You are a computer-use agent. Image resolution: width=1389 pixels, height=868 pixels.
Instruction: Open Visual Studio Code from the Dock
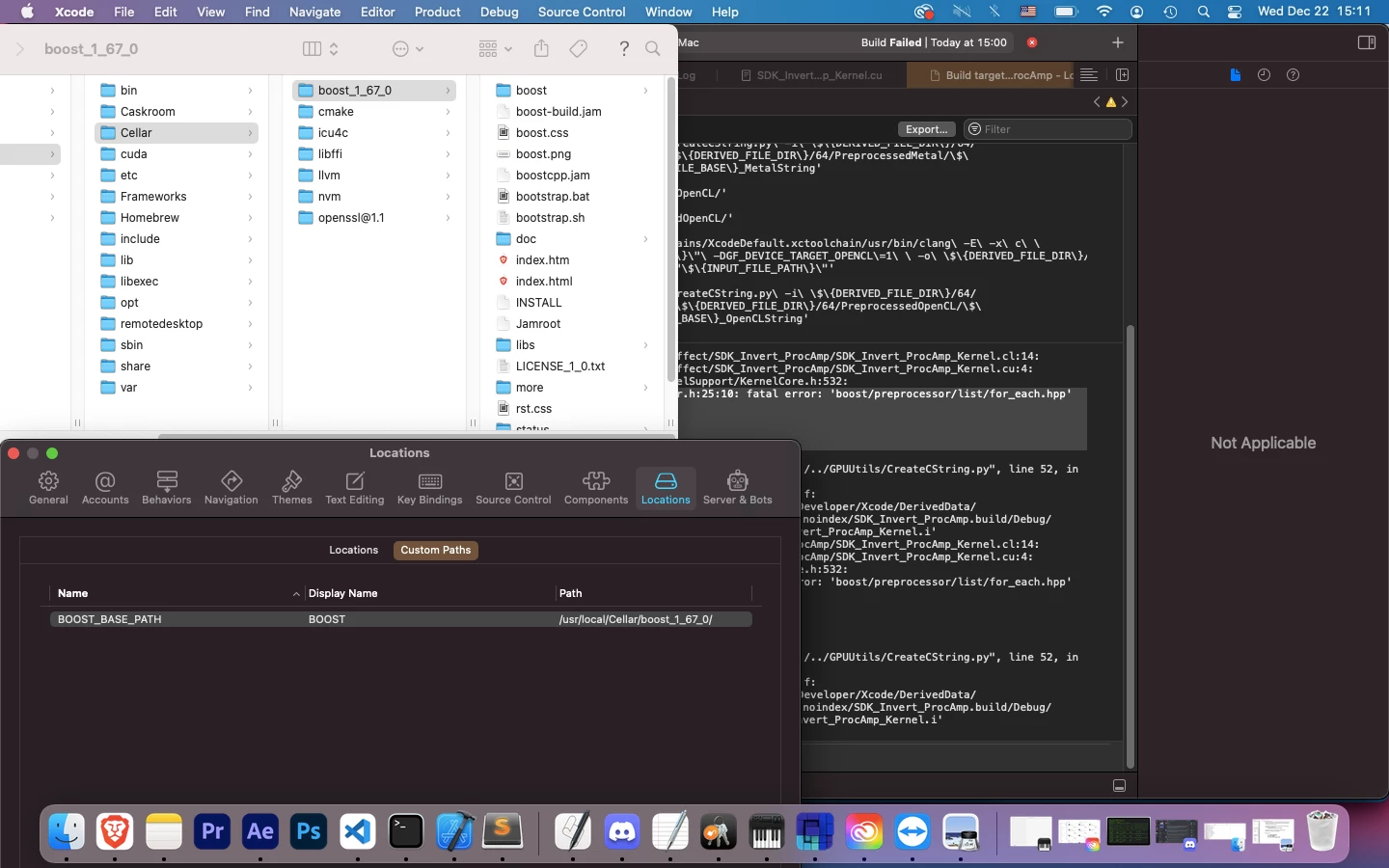[358, 831]
